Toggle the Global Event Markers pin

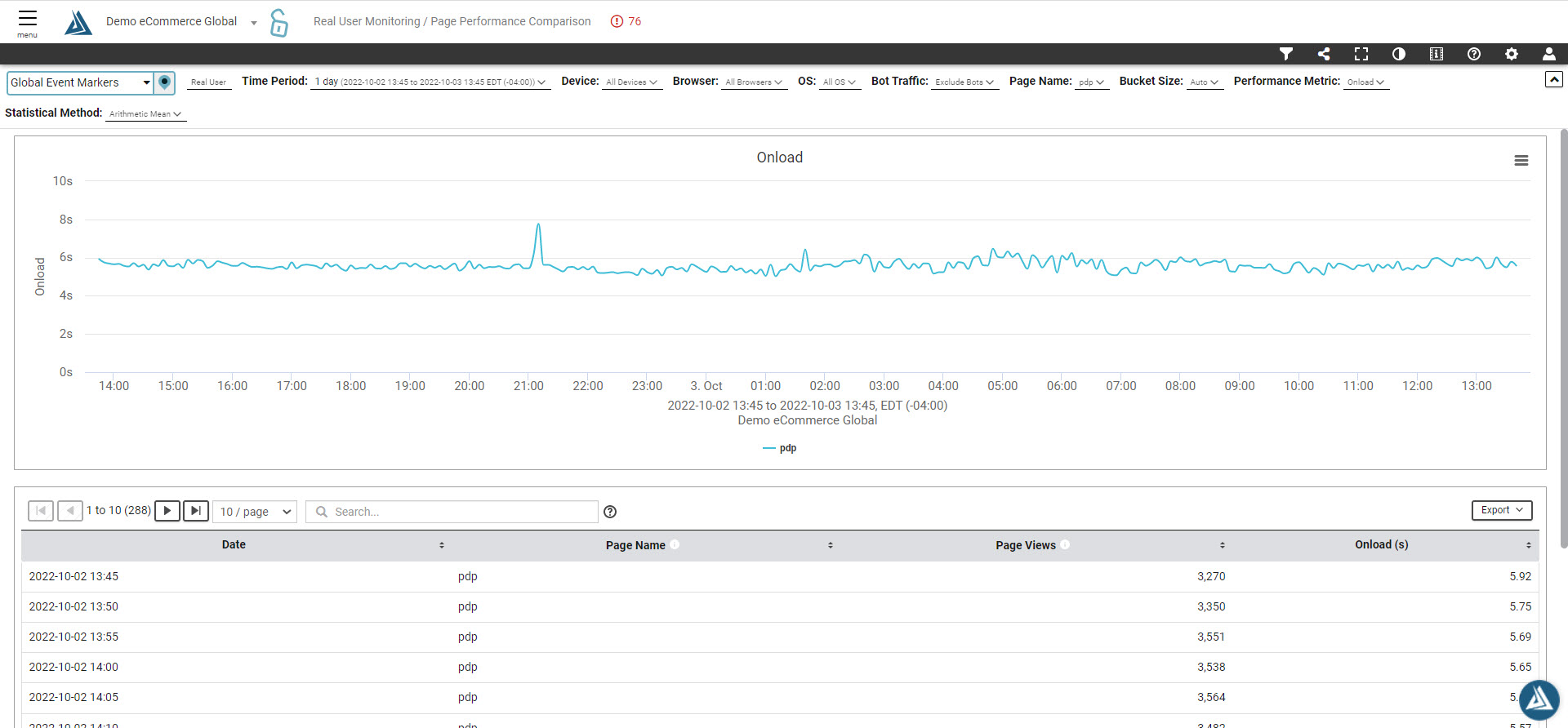point(165,82)
